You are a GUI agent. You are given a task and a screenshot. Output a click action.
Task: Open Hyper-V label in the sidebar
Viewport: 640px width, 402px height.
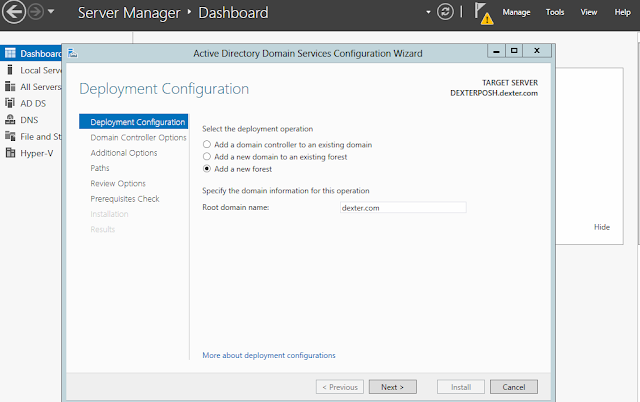pos(37,153)
